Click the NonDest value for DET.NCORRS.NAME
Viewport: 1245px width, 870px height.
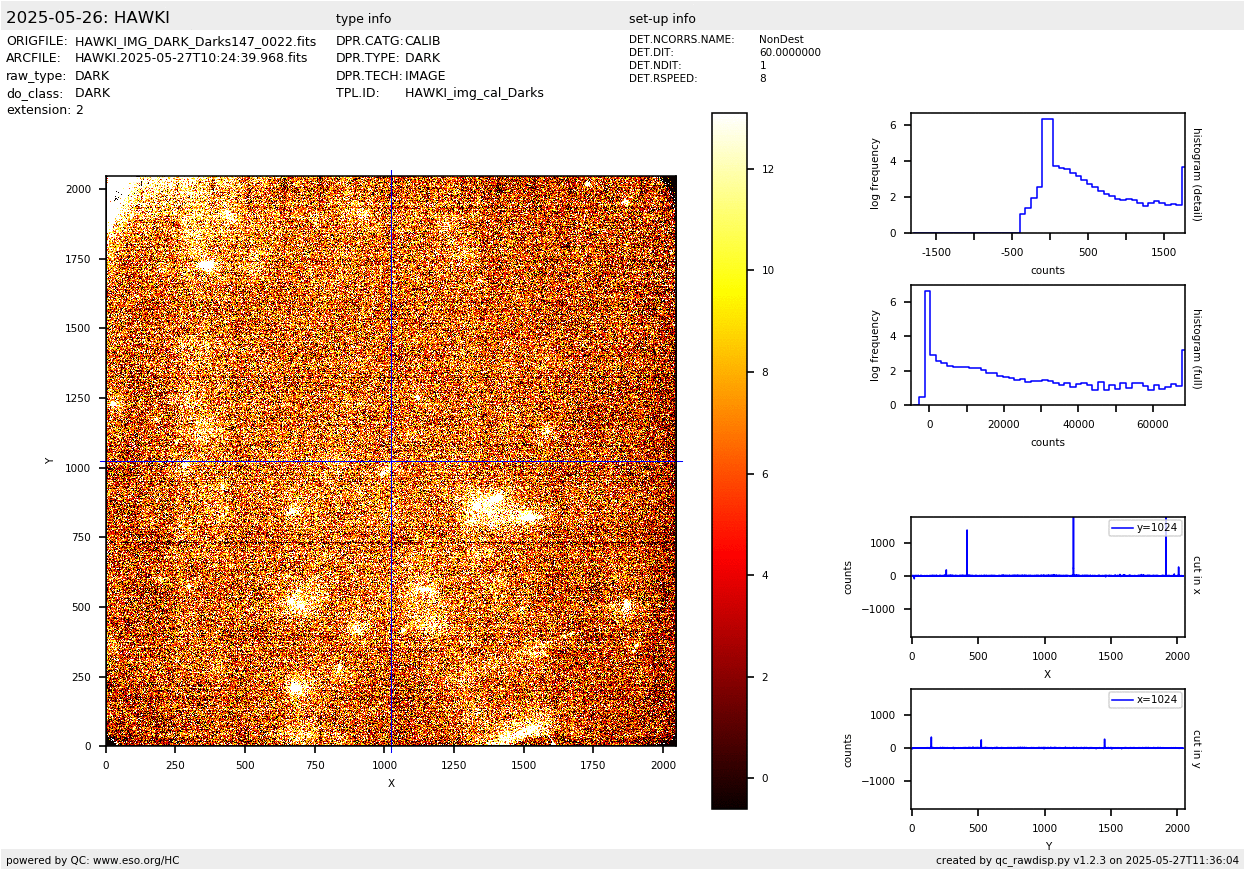[x=781, y=40]
